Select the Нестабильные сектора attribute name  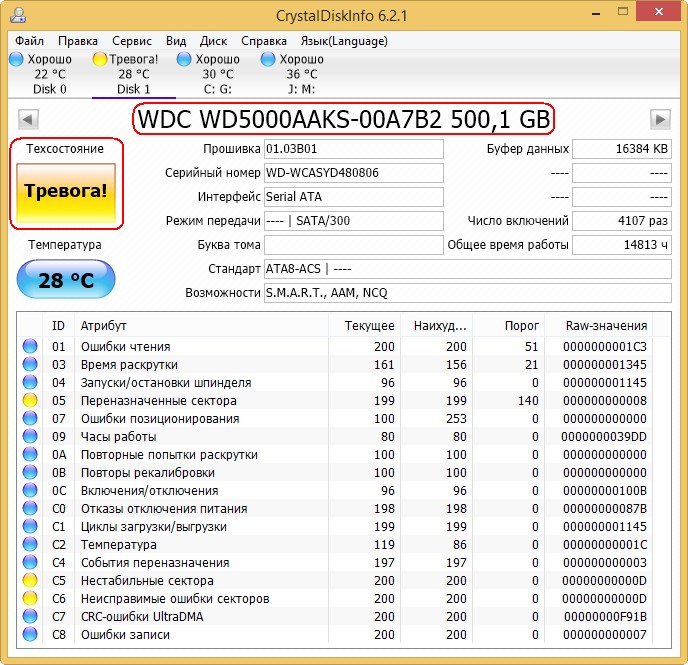[x=147, y=580]
